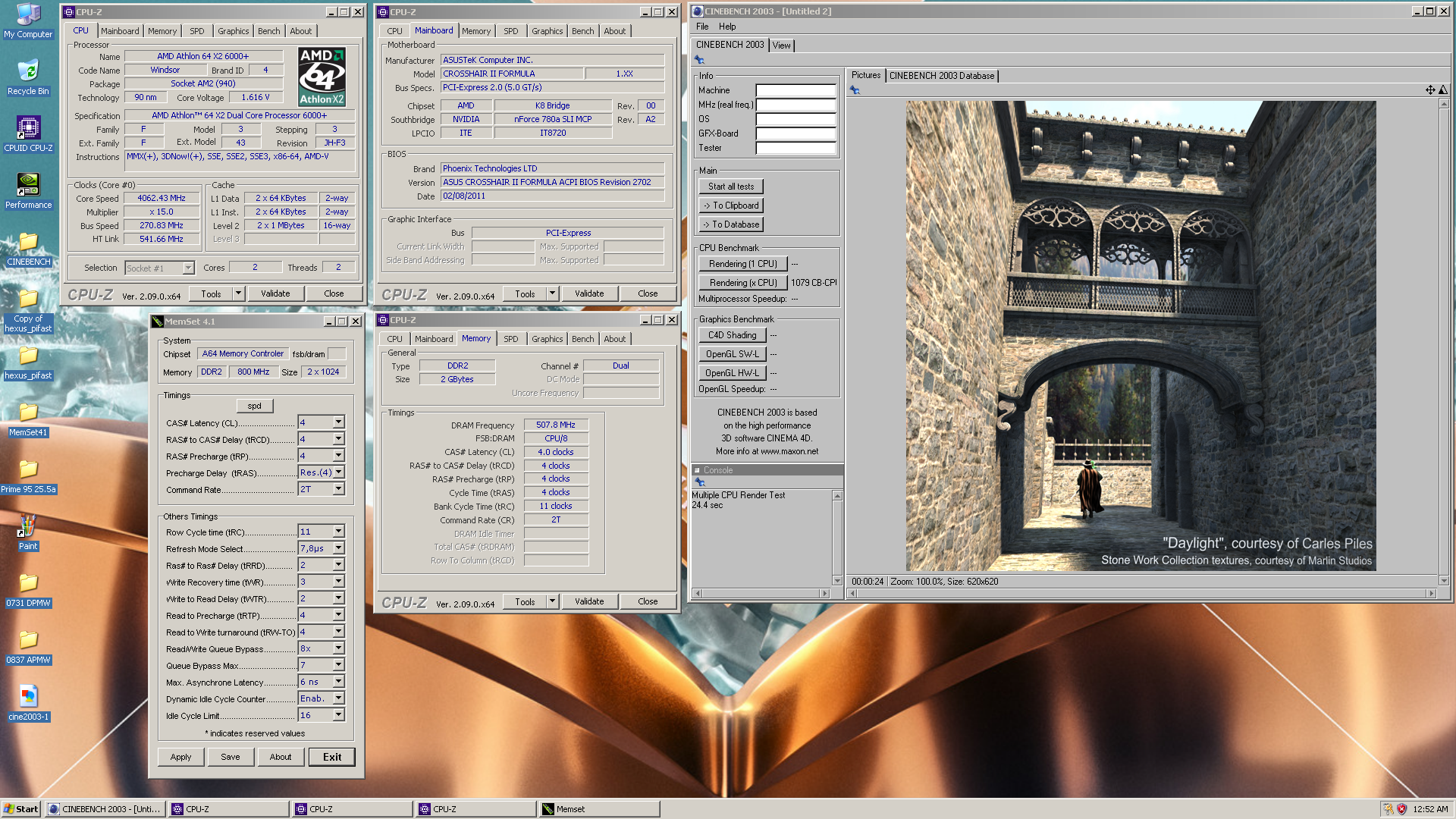Image resolution: width=1456 pixels, height=819 pixels.
Task: Click the first system tray icon
Action: click(1388, 809)
